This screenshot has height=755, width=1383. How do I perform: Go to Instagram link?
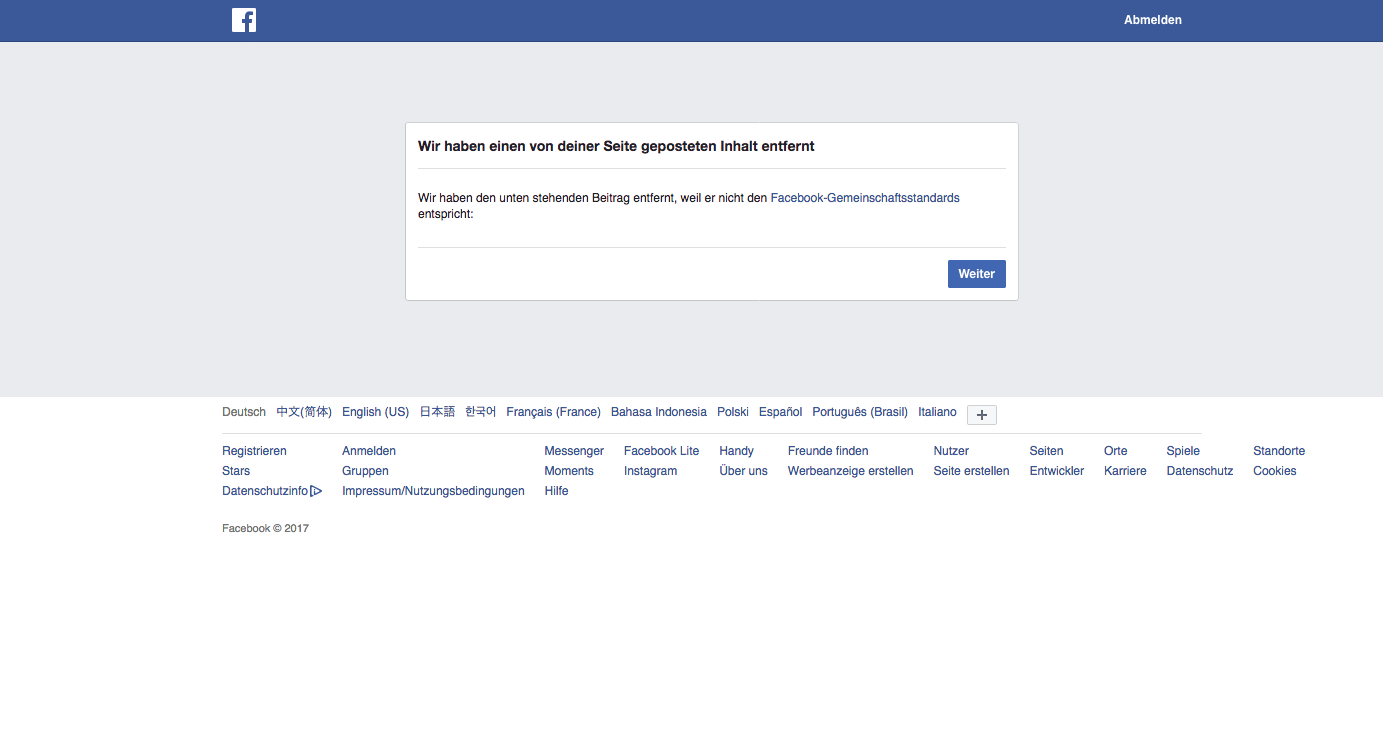[651, 471]
